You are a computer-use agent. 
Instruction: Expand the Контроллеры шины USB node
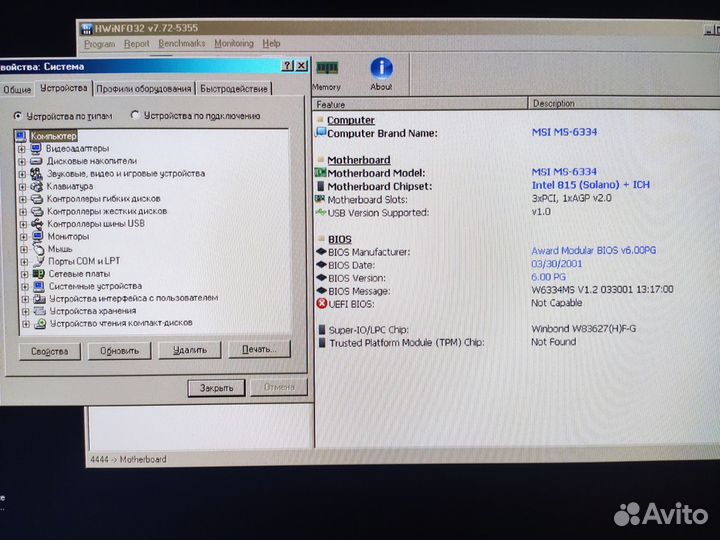(x=23, y=225)
